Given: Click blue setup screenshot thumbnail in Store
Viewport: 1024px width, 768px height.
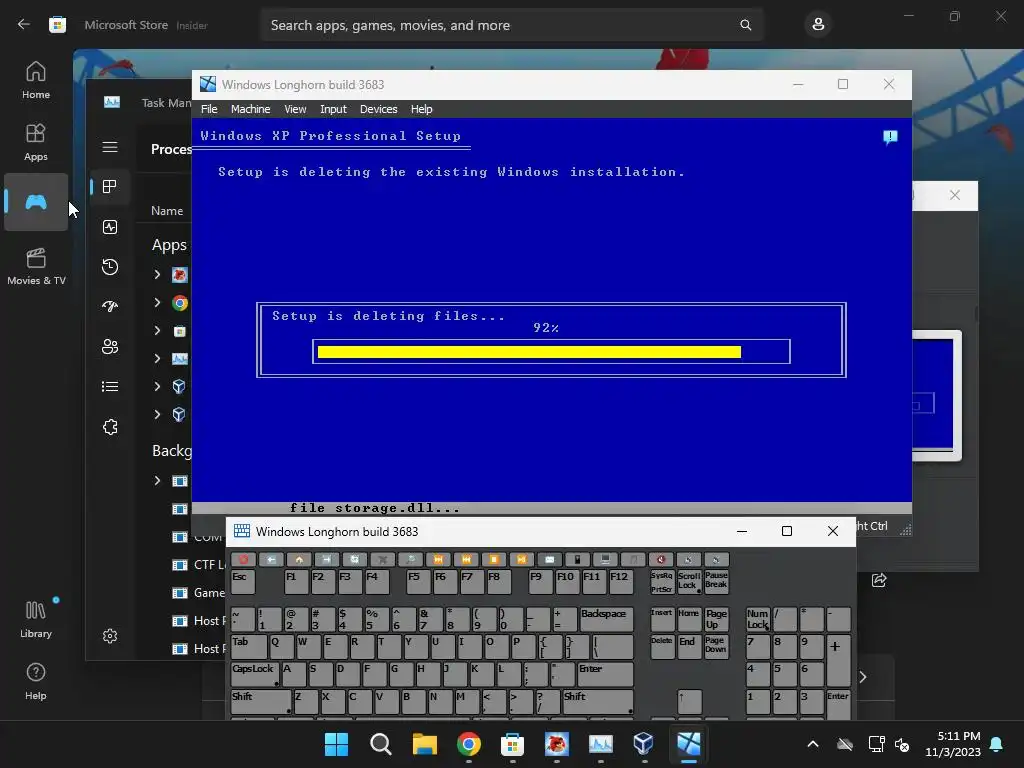Looking at the screenshot, I should (936, 396).
